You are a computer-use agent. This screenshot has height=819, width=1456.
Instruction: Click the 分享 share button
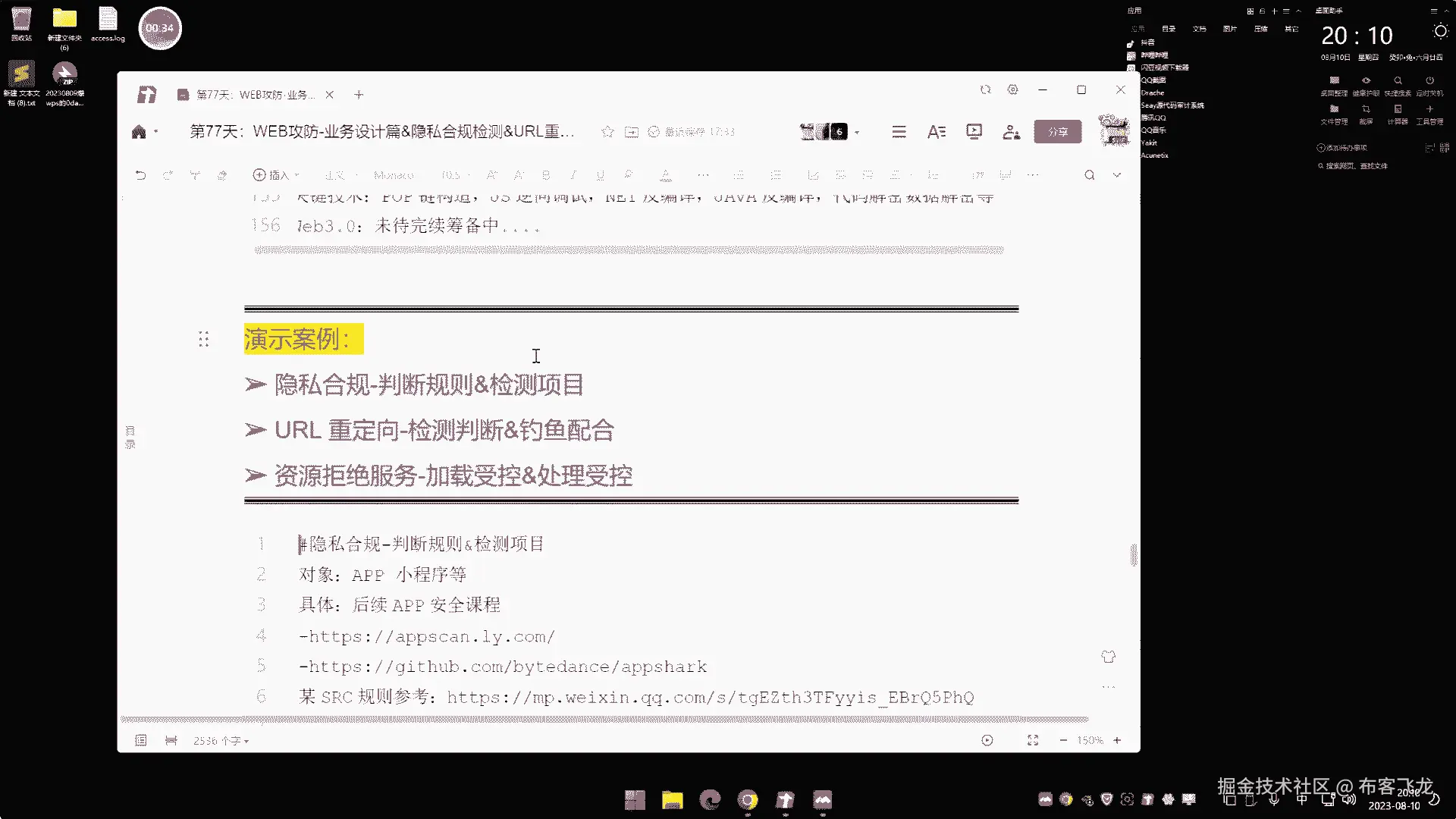pos(1057,132)
